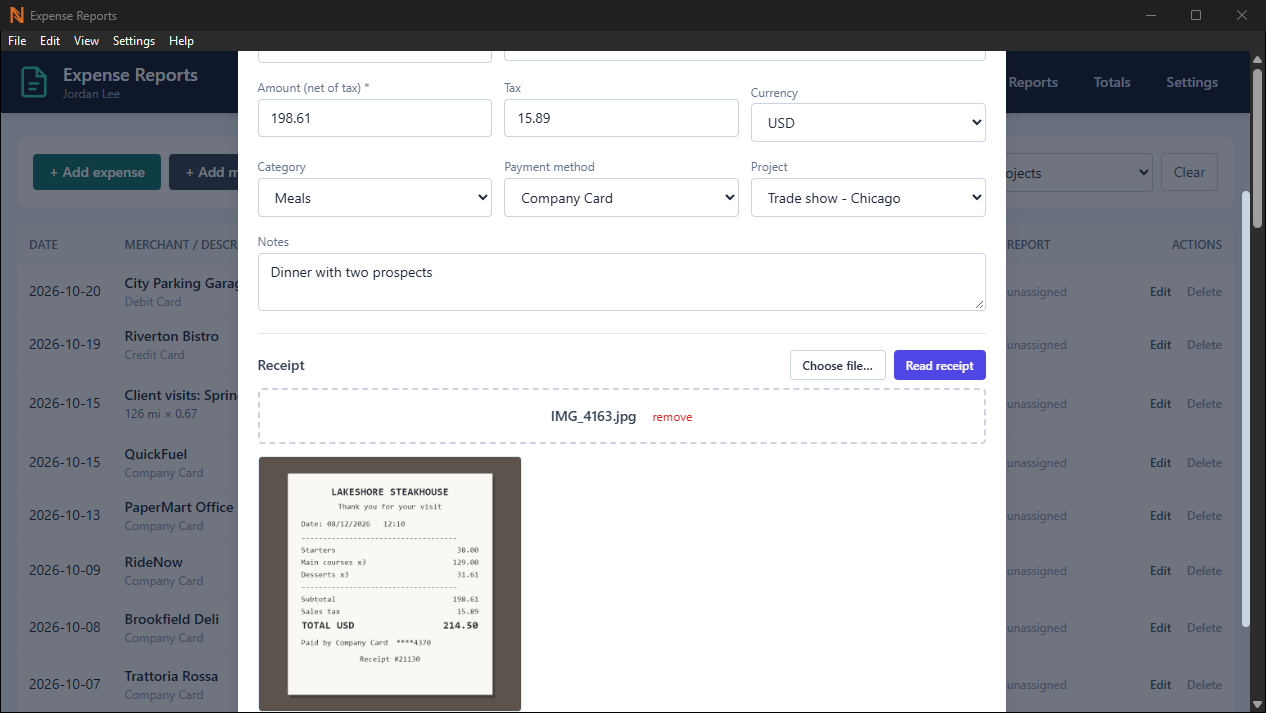This screenshot has width=1266, height=713.
Task: Open the projects filter dropdown behind dialog
Action: pos(1079,172)
